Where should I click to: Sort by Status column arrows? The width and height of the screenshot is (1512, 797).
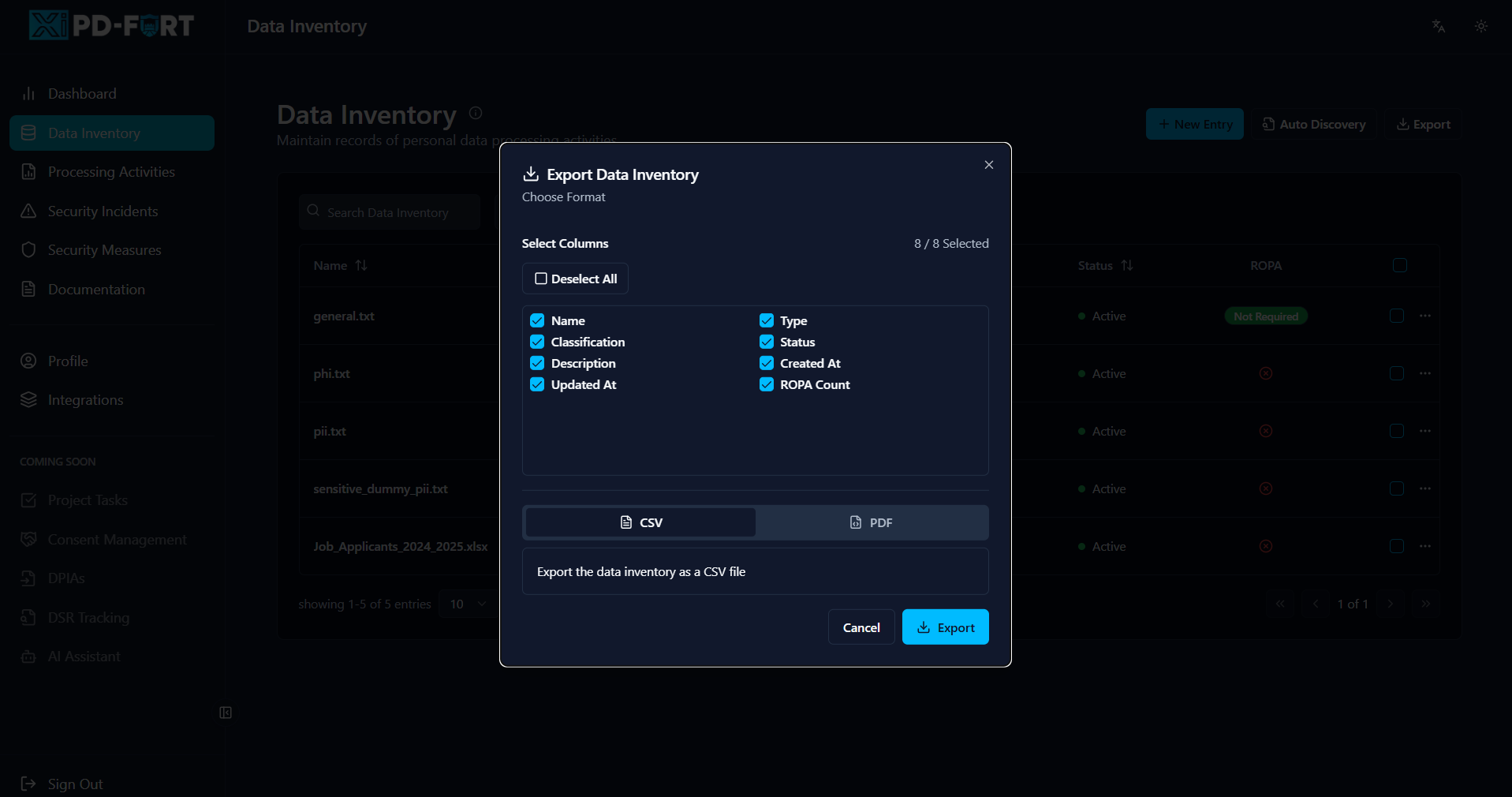point(1127,266)
